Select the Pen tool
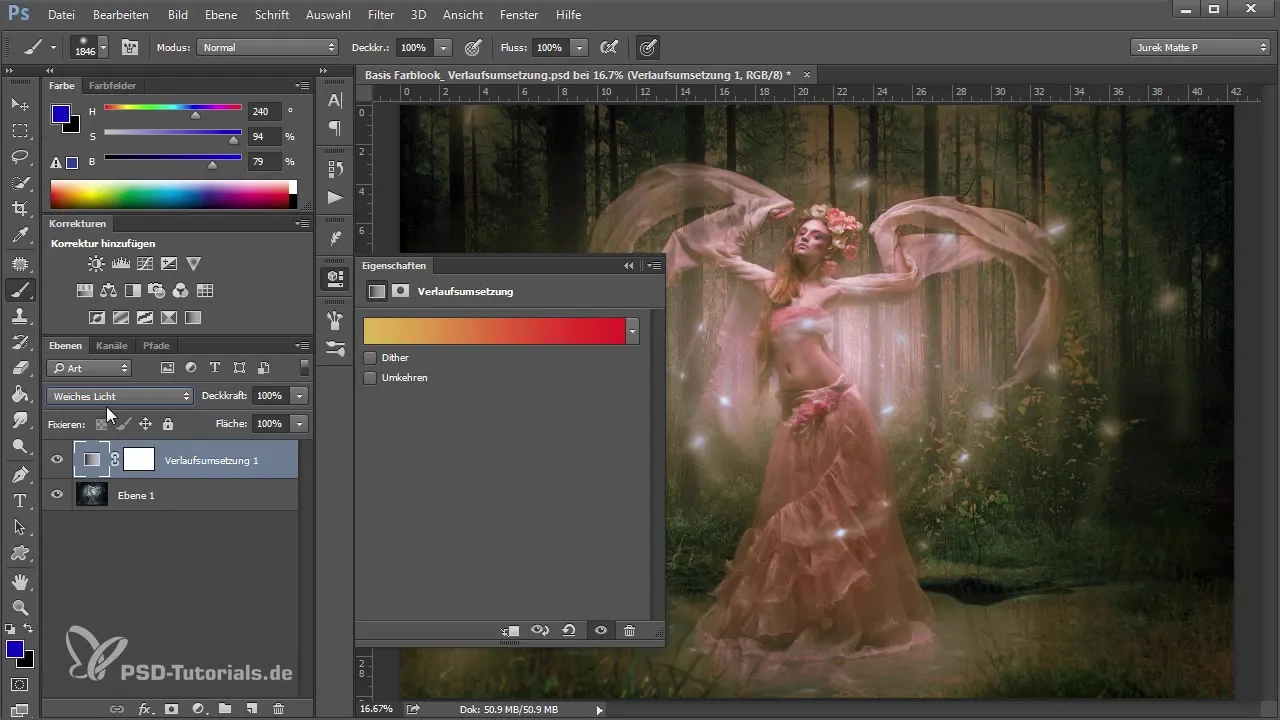Viewport: 1280px width, 720px height. click(20, 474)
